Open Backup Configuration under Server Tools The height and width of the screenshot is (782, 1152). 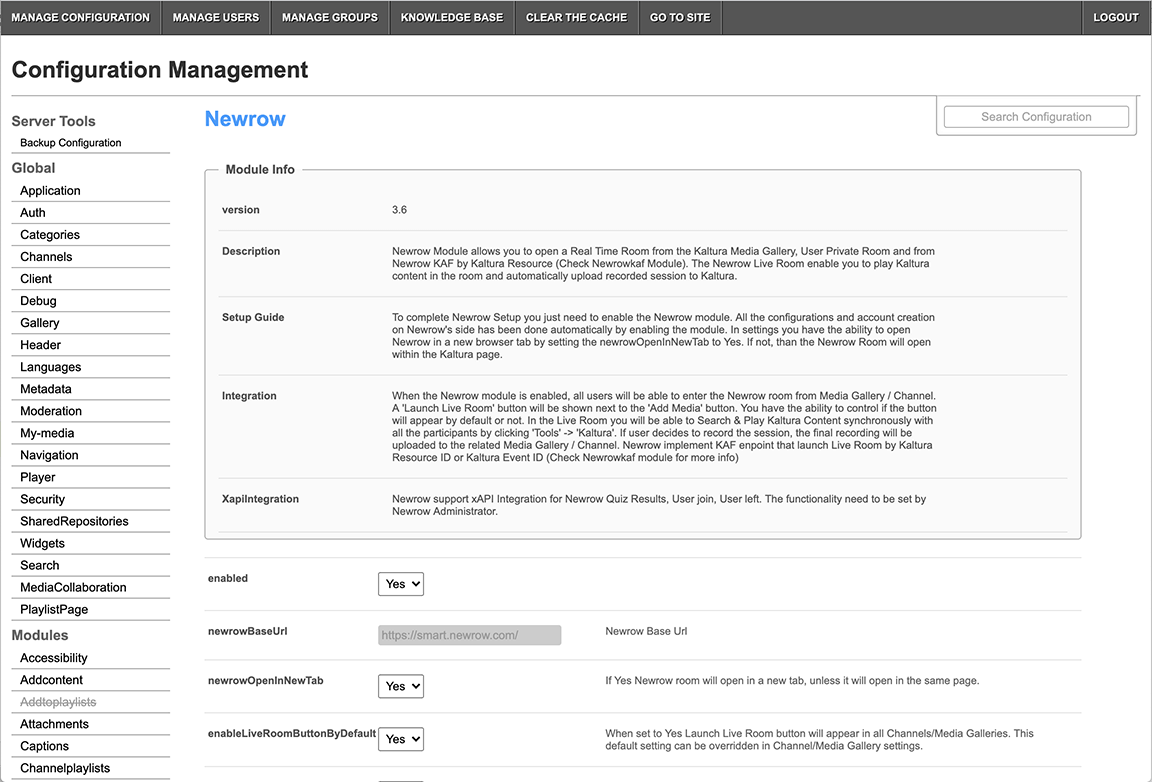[x=71, y=143]
